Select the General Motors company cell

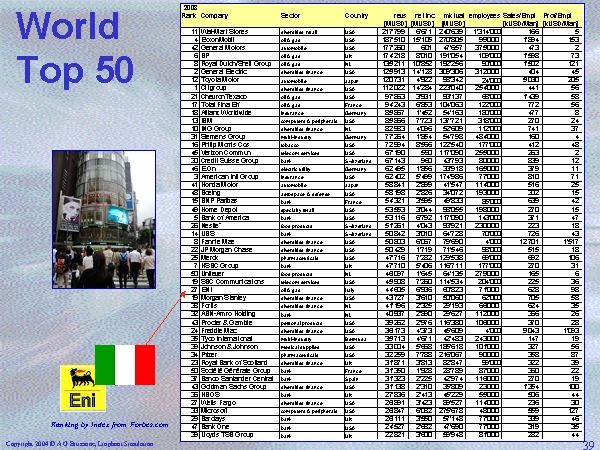[240, 47]
